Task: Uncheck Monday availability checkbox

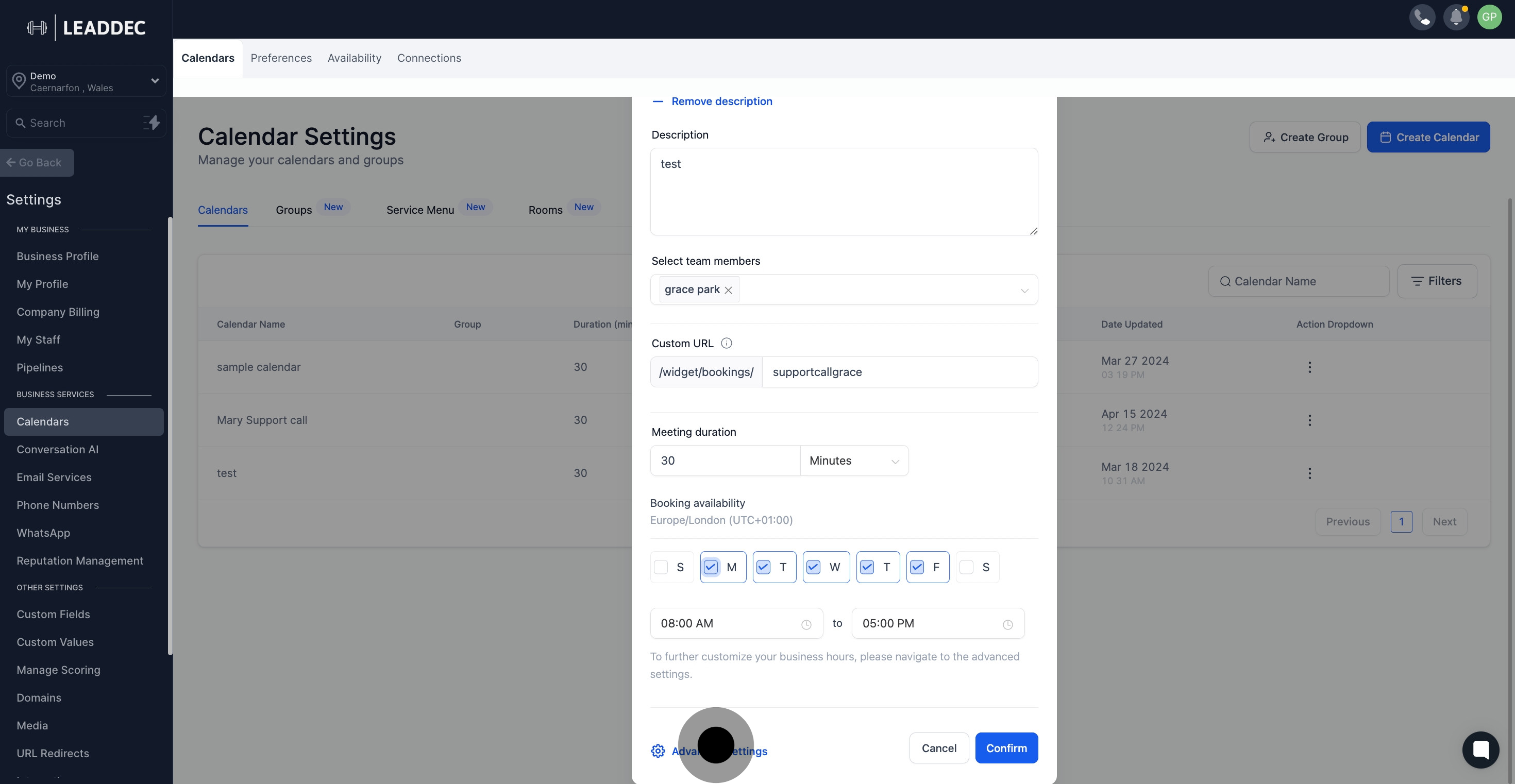Action: click(711, 567)
